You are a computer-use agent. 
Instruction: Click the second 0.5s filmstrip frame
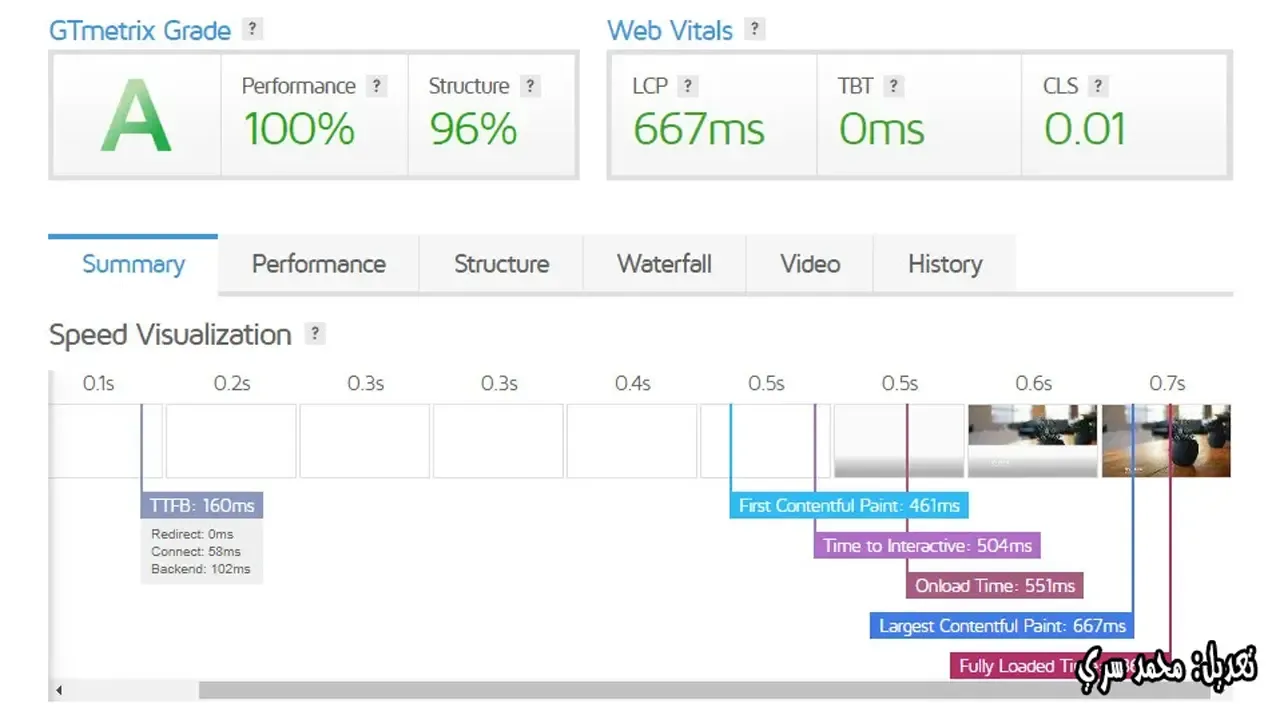(899, 441)
